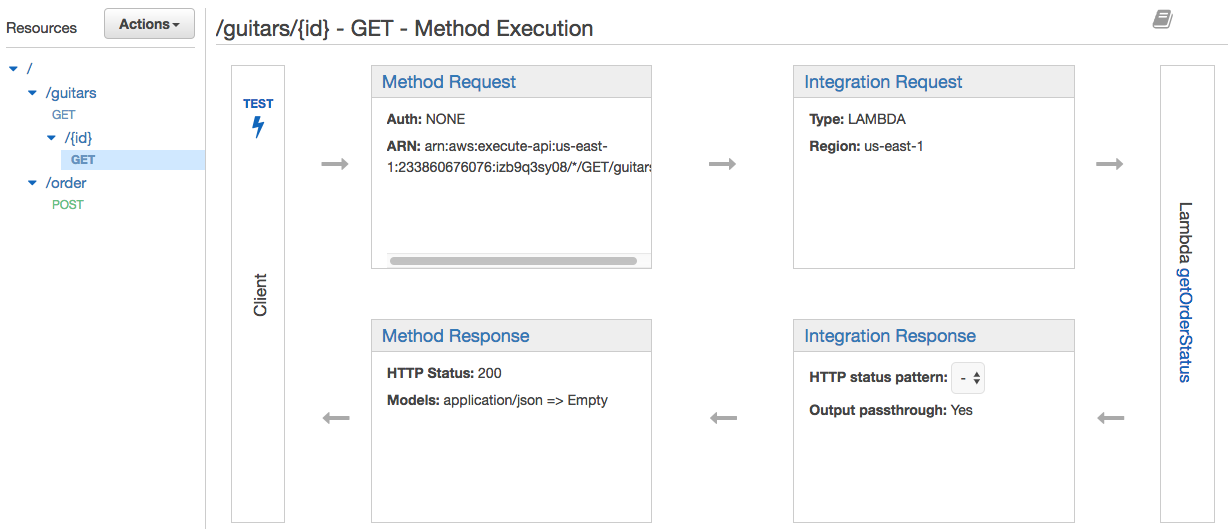Image resolution: width=1228 pixels, height=529 pixels.
Task: Open the Integration Response settings
Action: [x=890, y=336]
